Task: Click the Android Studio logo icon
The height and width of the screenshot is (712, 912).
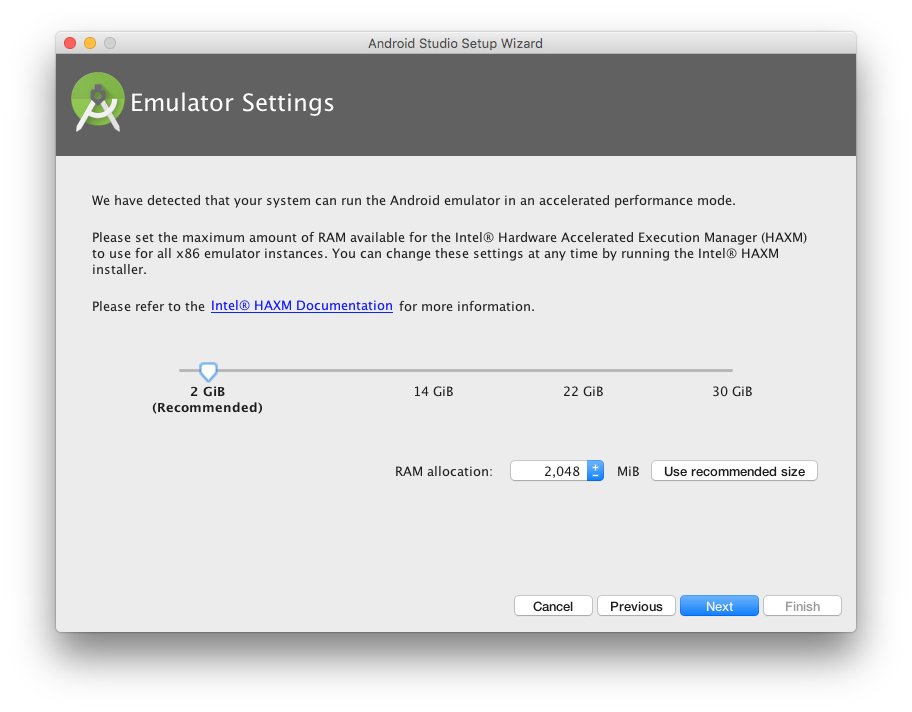Action: (x=98, y=102)
